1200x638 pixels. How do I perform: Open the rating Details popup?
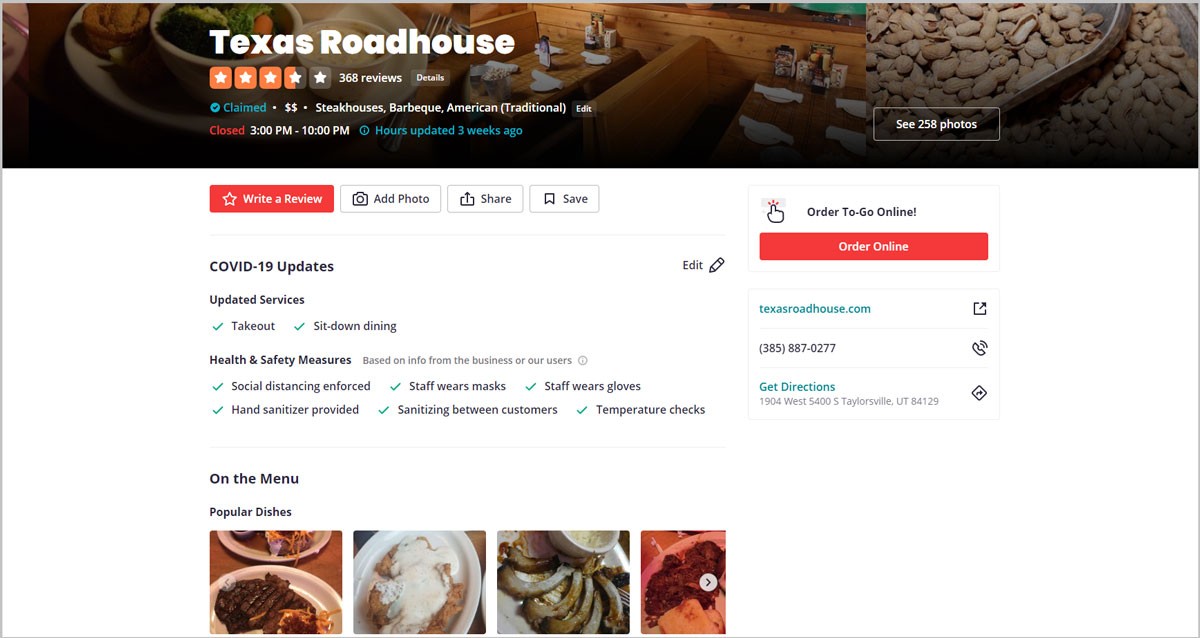(x=430, y=78)
